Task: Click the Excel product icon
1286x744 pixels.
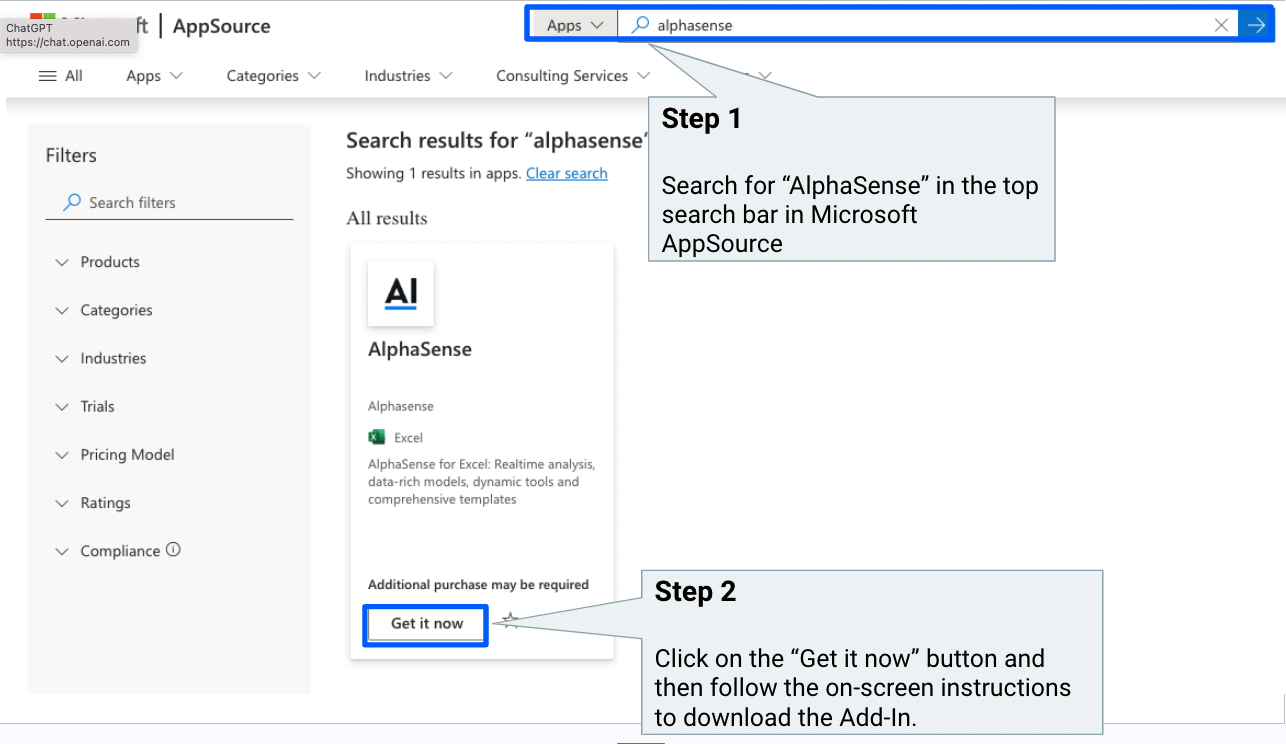Action: click(x=377, y=437)
